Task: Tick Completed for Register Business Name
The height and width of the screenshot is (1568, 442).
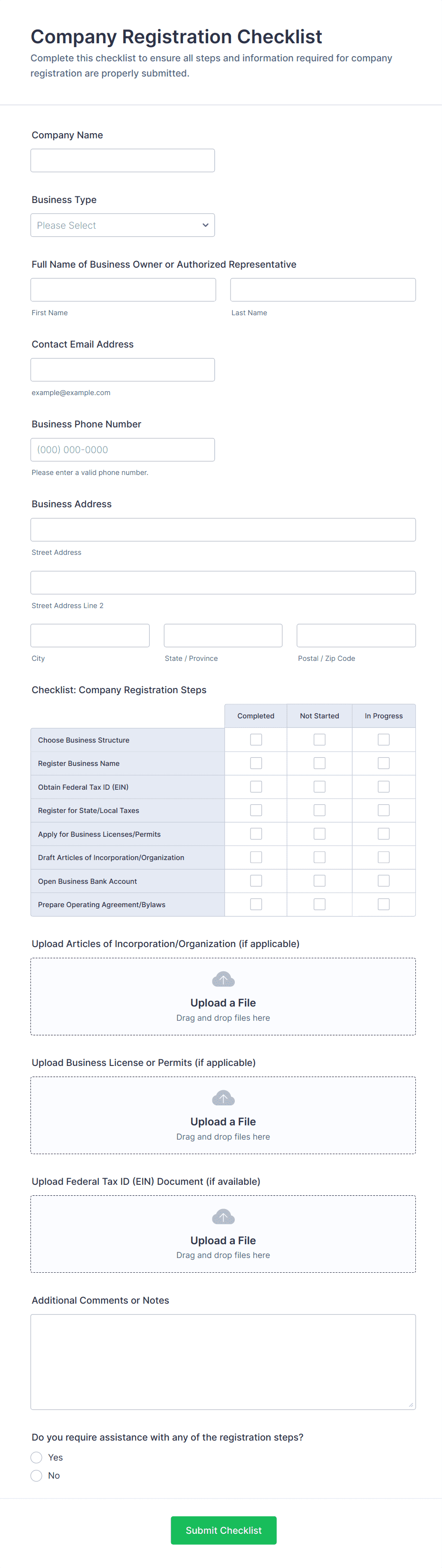Action: 256,763
